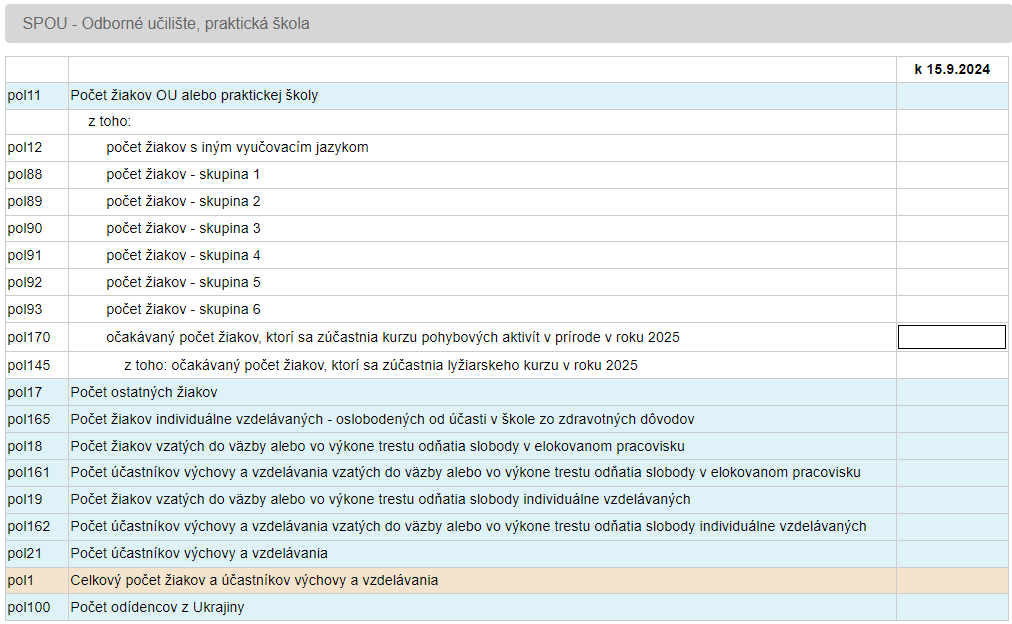The image size is (1012, 624).
Task: Click the input field for row pol170
Action: 951,337
